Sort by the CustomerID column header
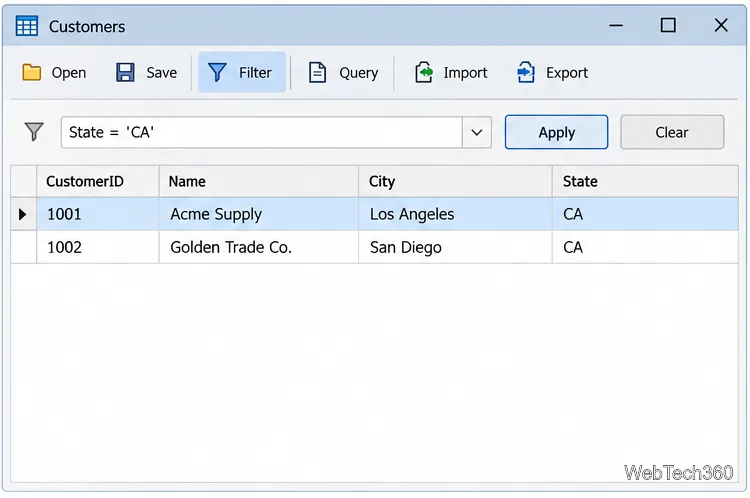Image resolution: width=750 pixels, height=498 pixels. tap(98, 181)
